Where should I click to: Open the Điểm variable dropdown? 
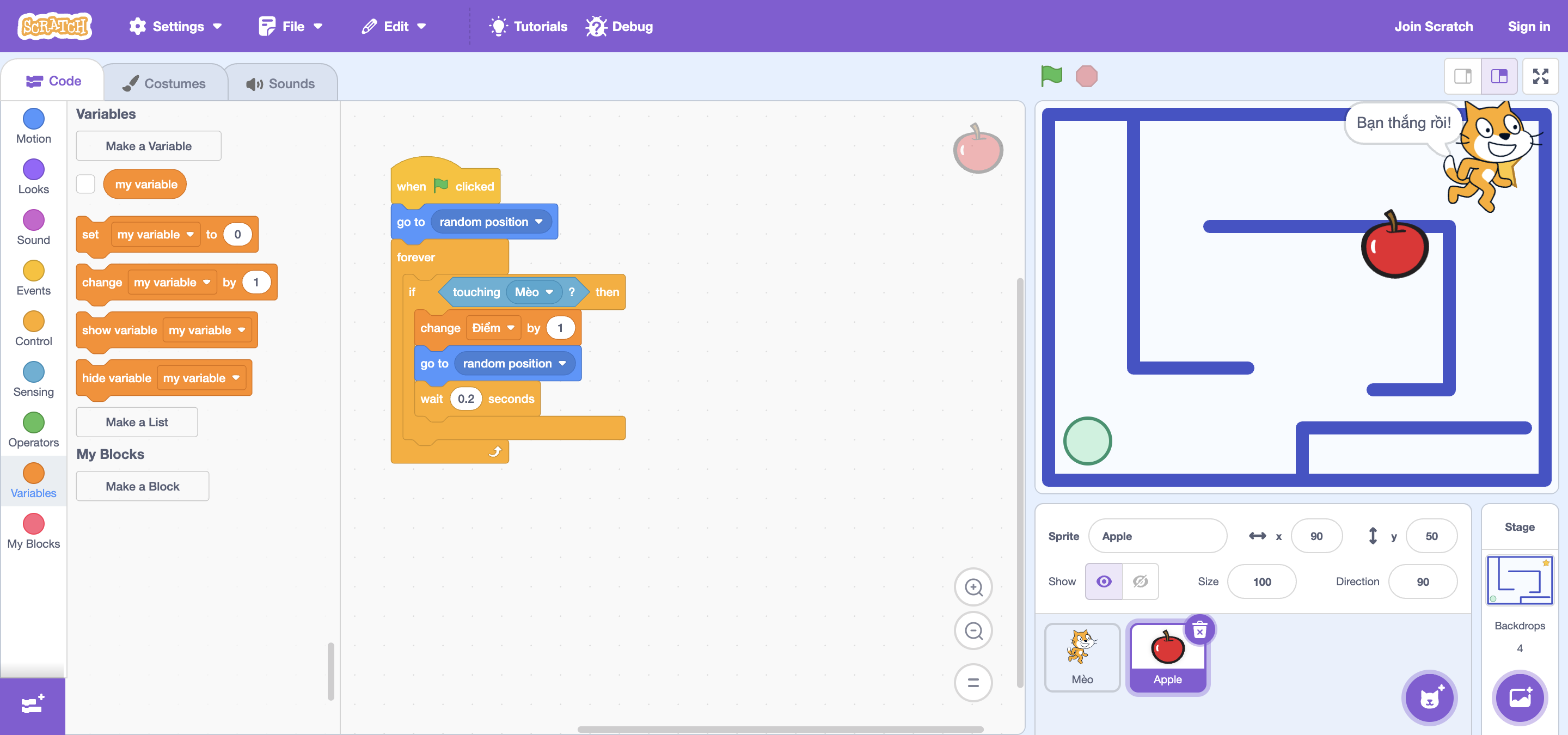510,328
